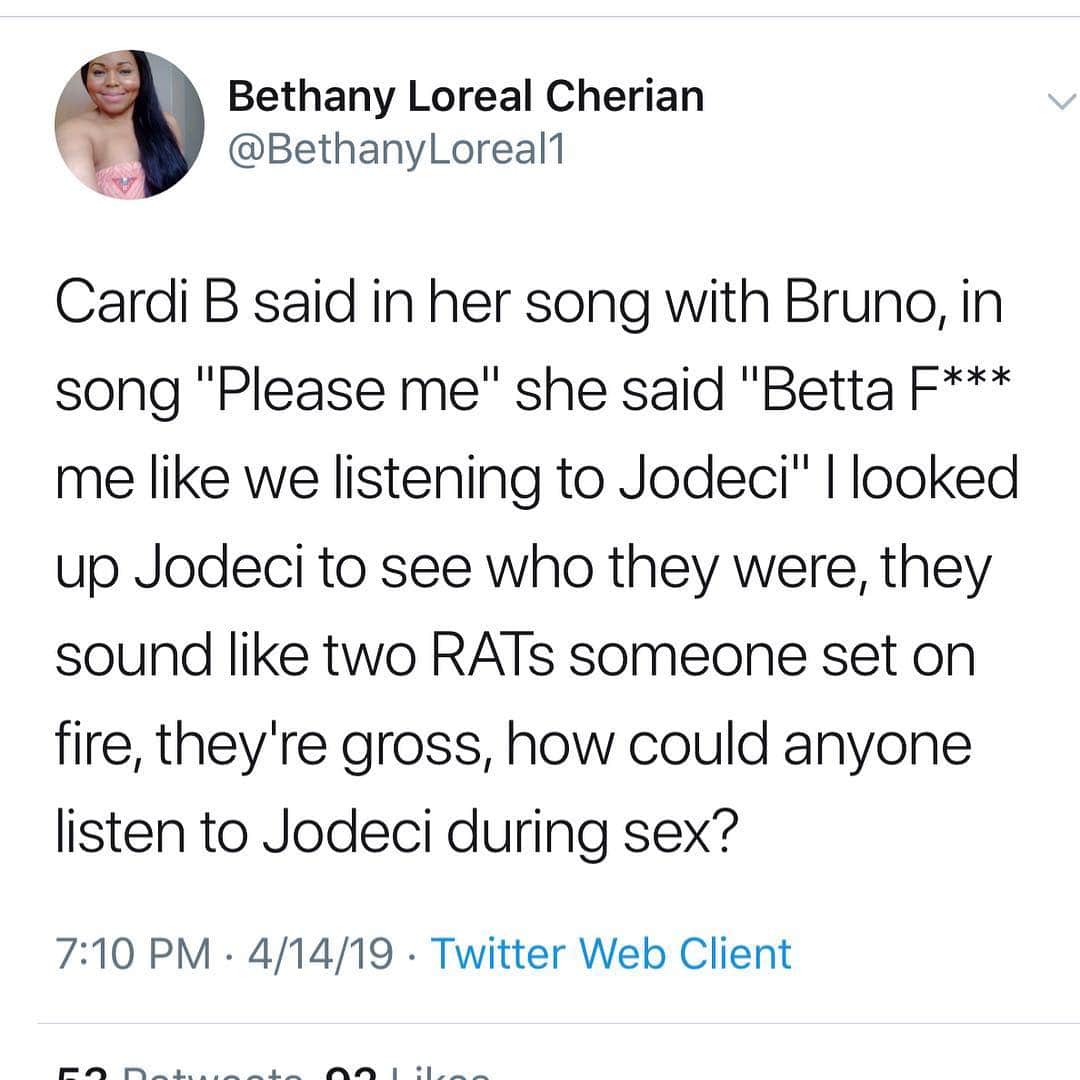Click the 4/14/19 tweet date
The width and height of the screenshot is (1080, 1080).
click(x=320, y=954)
